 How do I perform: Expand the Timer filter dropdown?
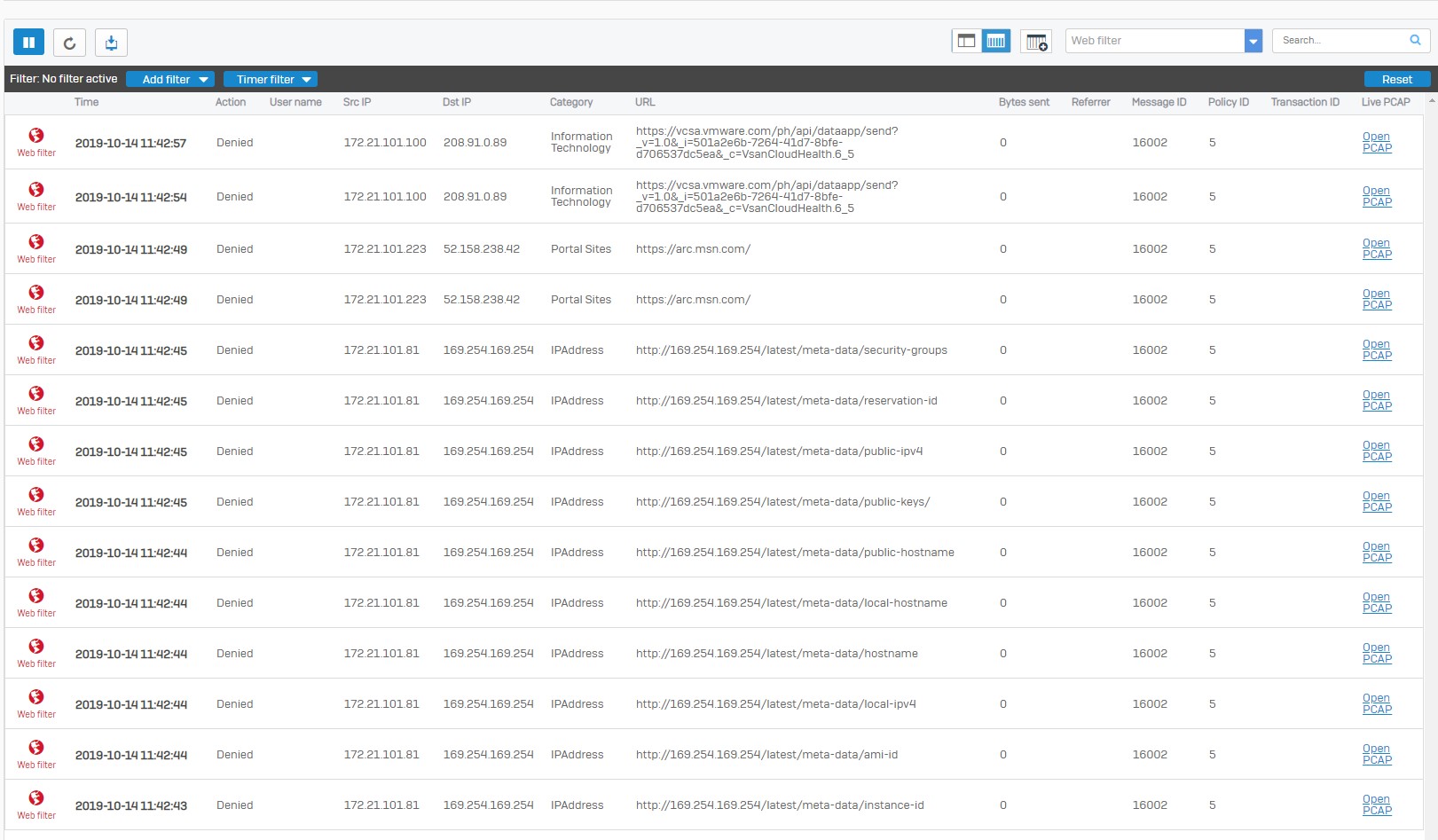[270, 79]
